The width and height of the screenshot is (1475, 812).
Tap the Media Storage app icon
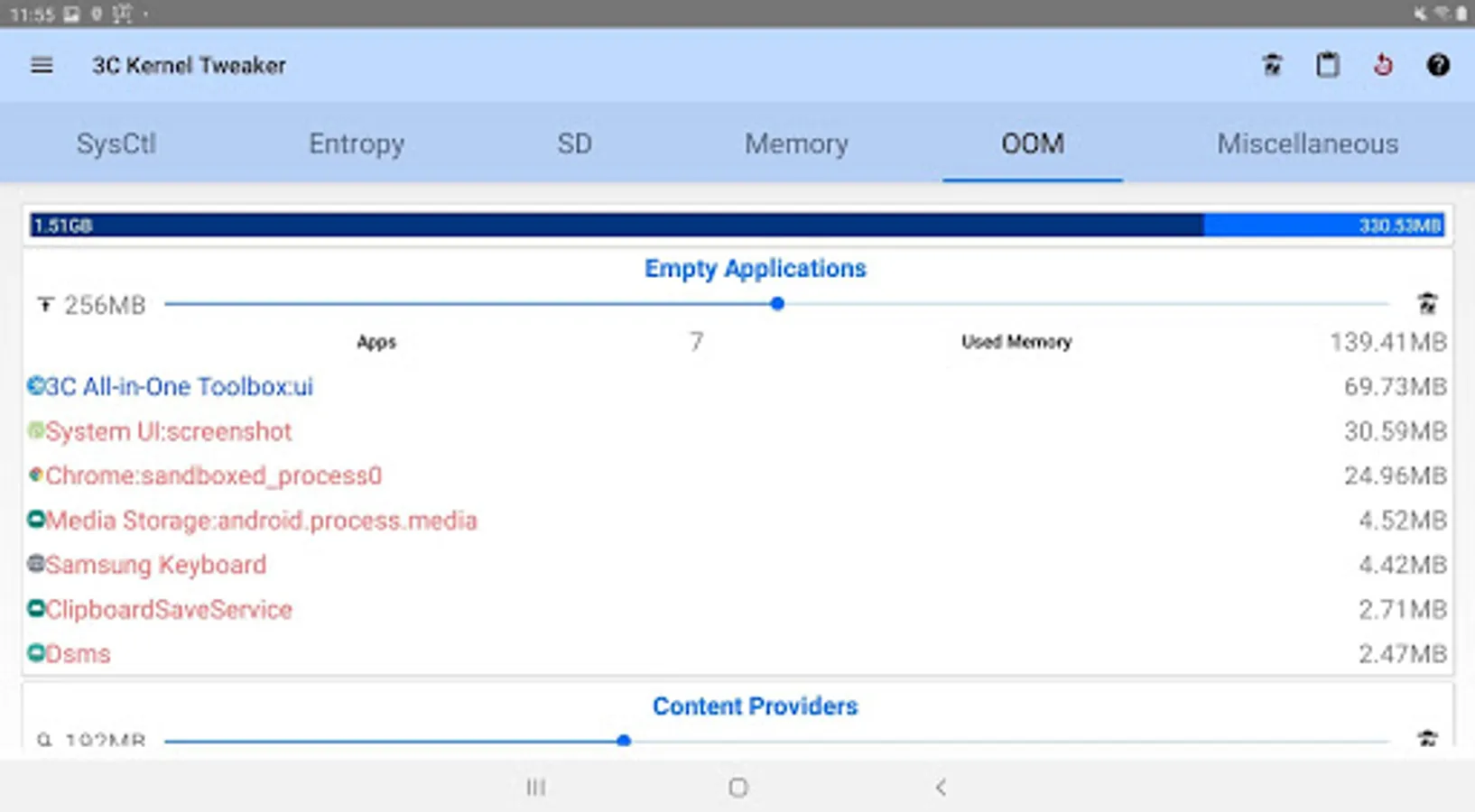[35, 520]
